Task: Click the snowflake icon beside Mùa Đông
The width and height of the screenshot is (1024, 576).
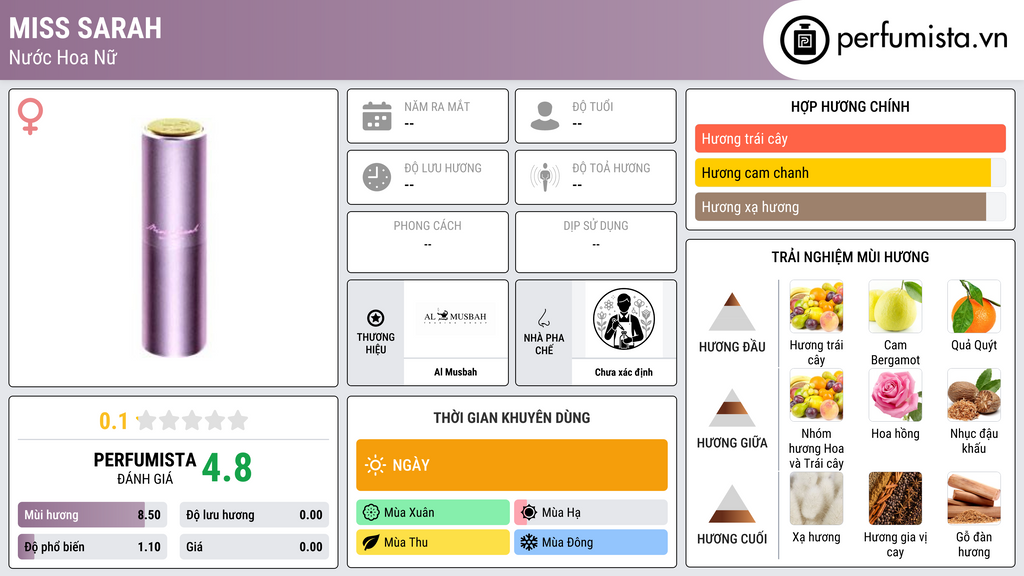Action: [x=529, y=543]
